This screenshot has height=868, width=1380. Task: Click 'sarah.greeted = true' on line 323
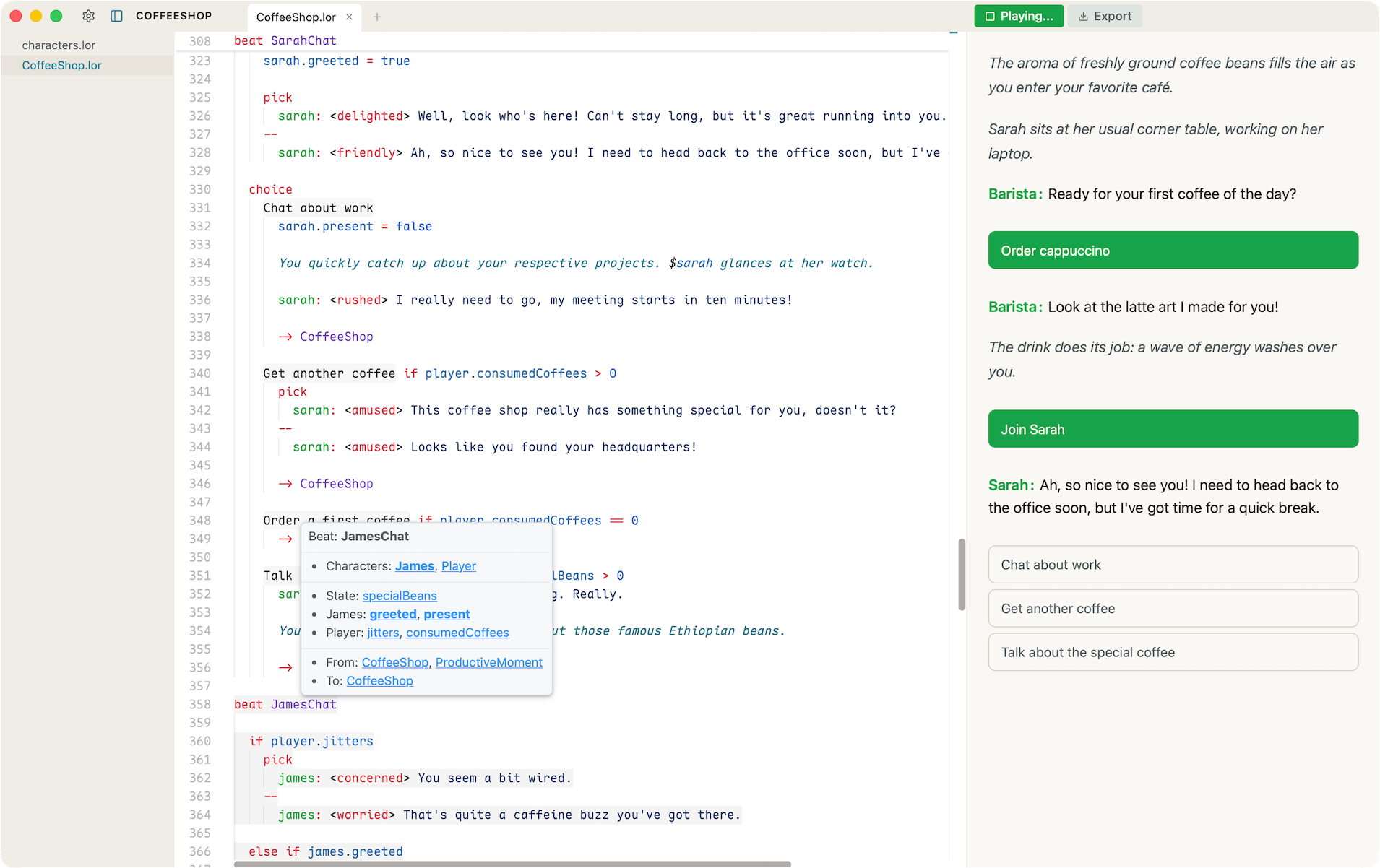(337, 61)
